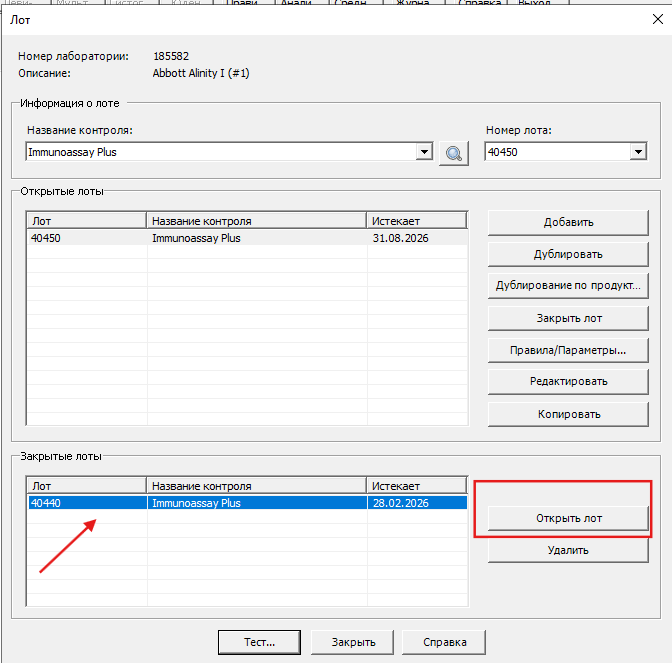Click the Добавить button

(568, 222)
